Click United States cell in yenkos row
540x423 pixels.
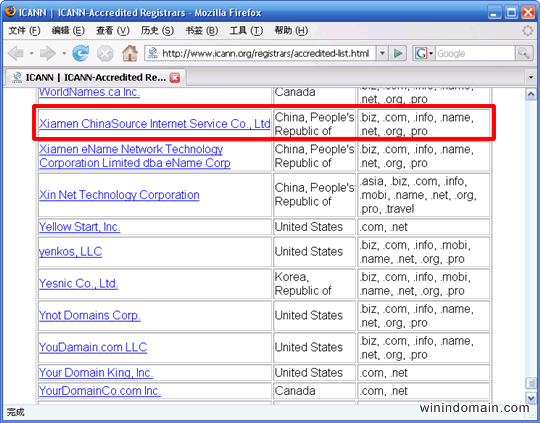[x=314, y=252]
